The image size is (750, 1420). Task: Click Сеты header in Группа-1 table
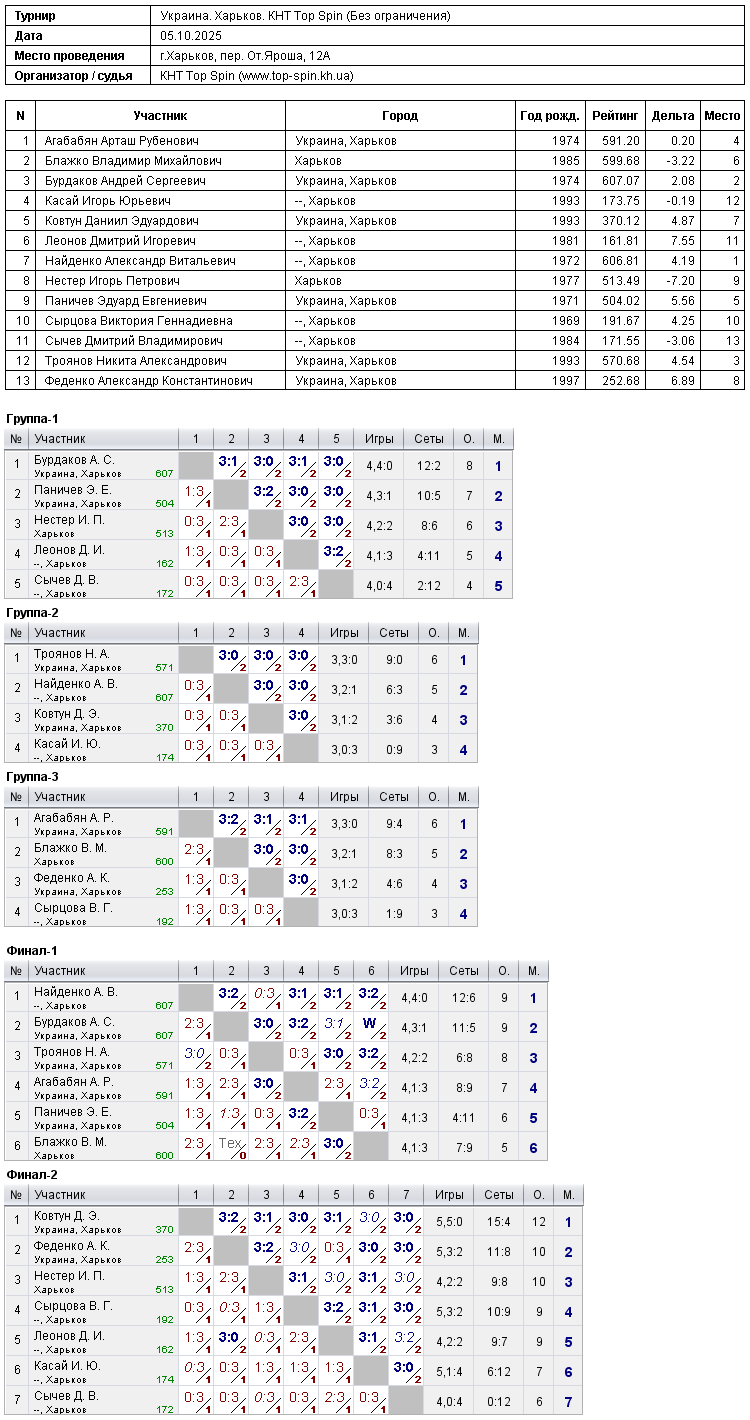point(429,439)
